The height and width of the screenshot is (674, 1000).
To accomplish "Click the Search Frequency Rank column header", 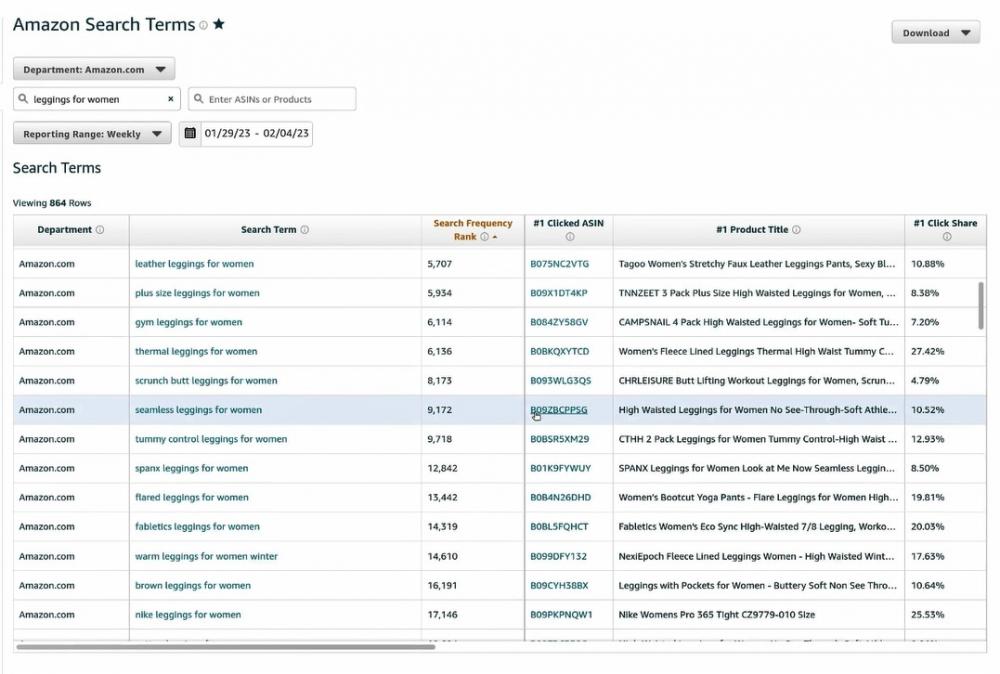I will click(x=473, y=230).
